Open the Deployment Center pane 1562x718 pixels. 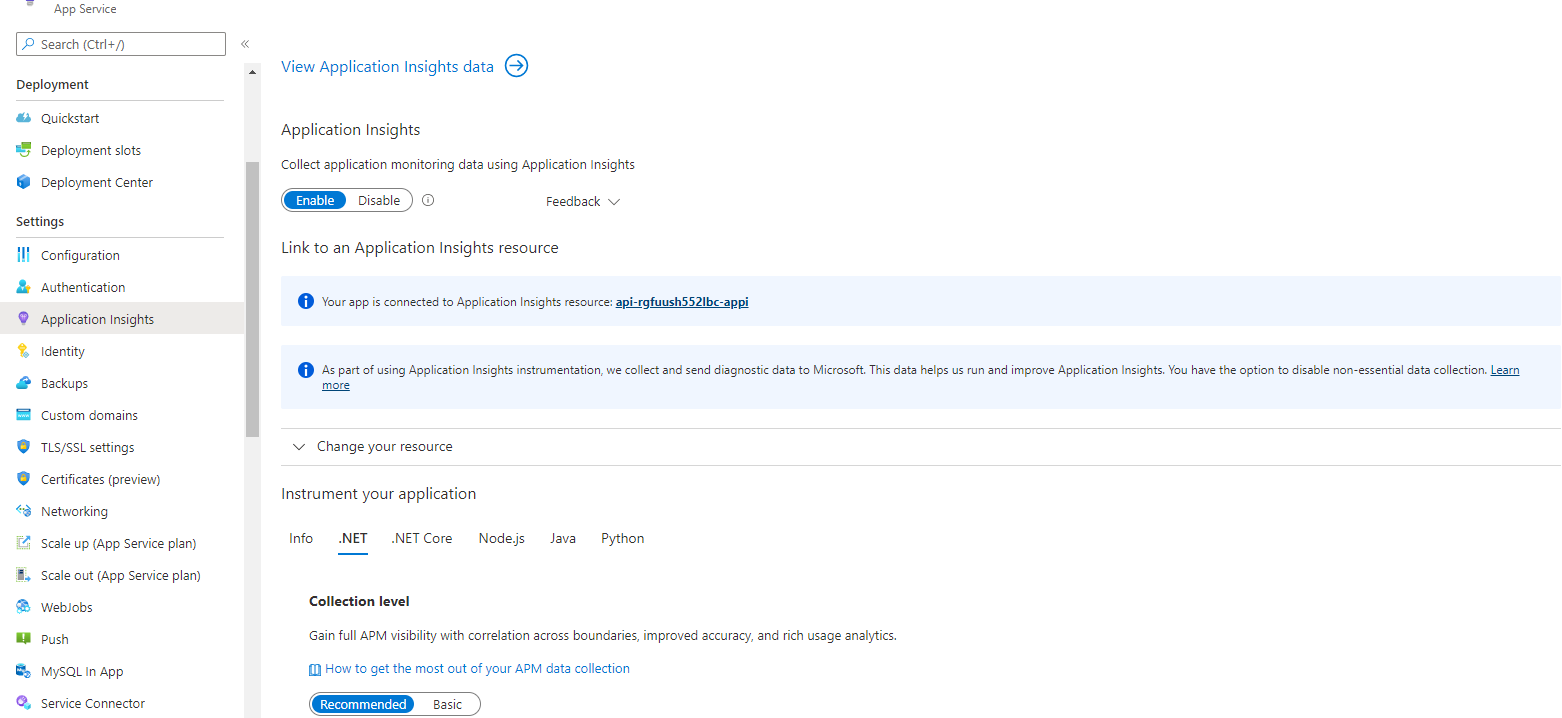[x=96, y=182]
